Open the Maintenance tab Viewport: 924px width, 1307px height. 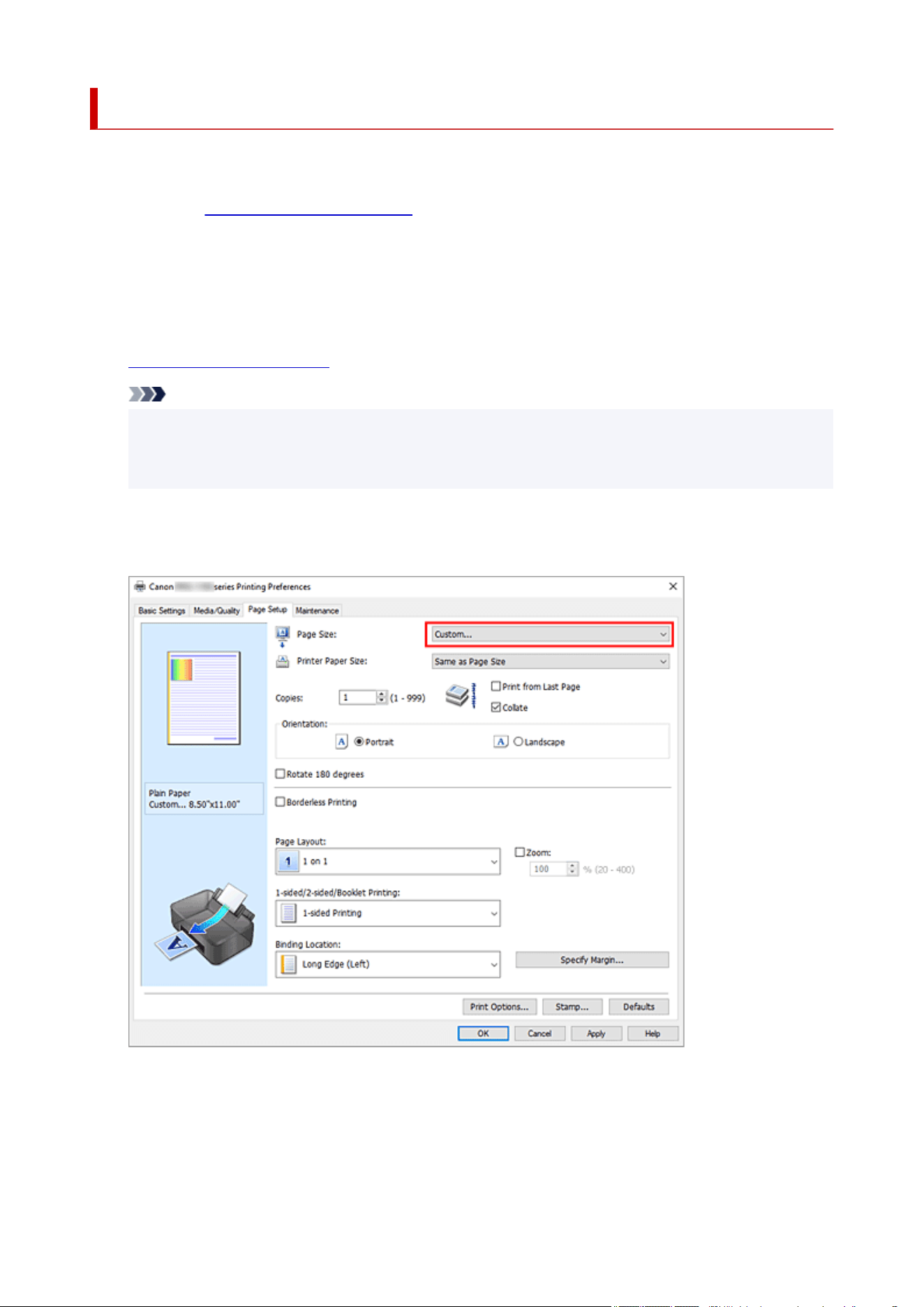tap(317, 610)
